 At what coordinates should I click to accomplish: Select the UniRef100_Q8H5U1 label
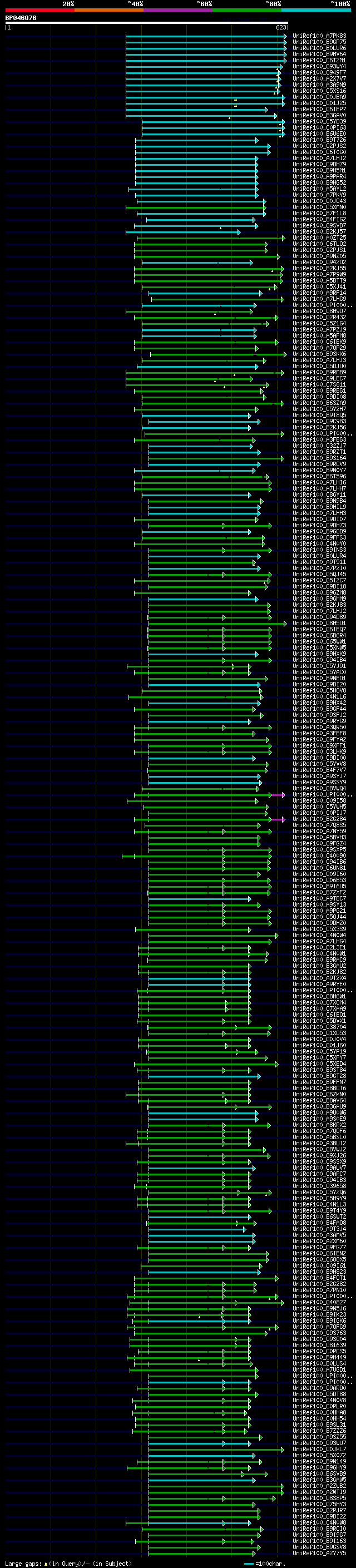[x=319, y=624]
